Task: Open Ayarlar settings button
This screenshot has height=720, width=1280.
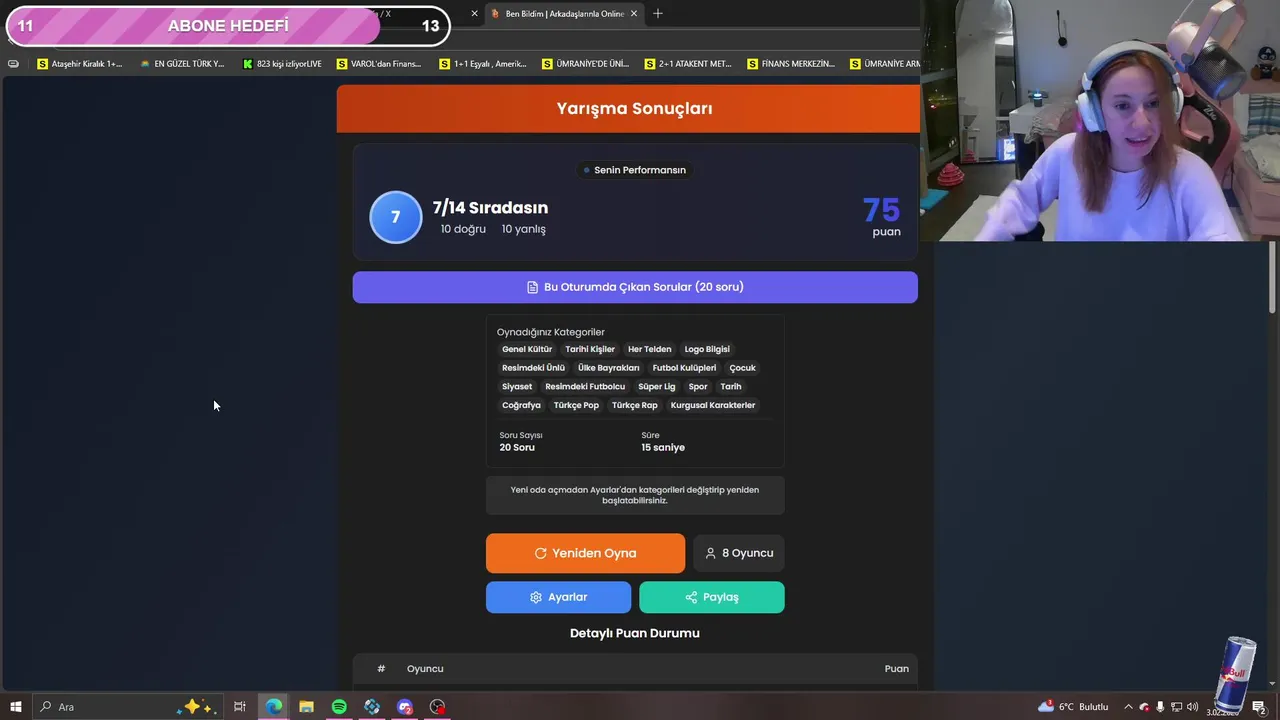Action: [558, 597]
